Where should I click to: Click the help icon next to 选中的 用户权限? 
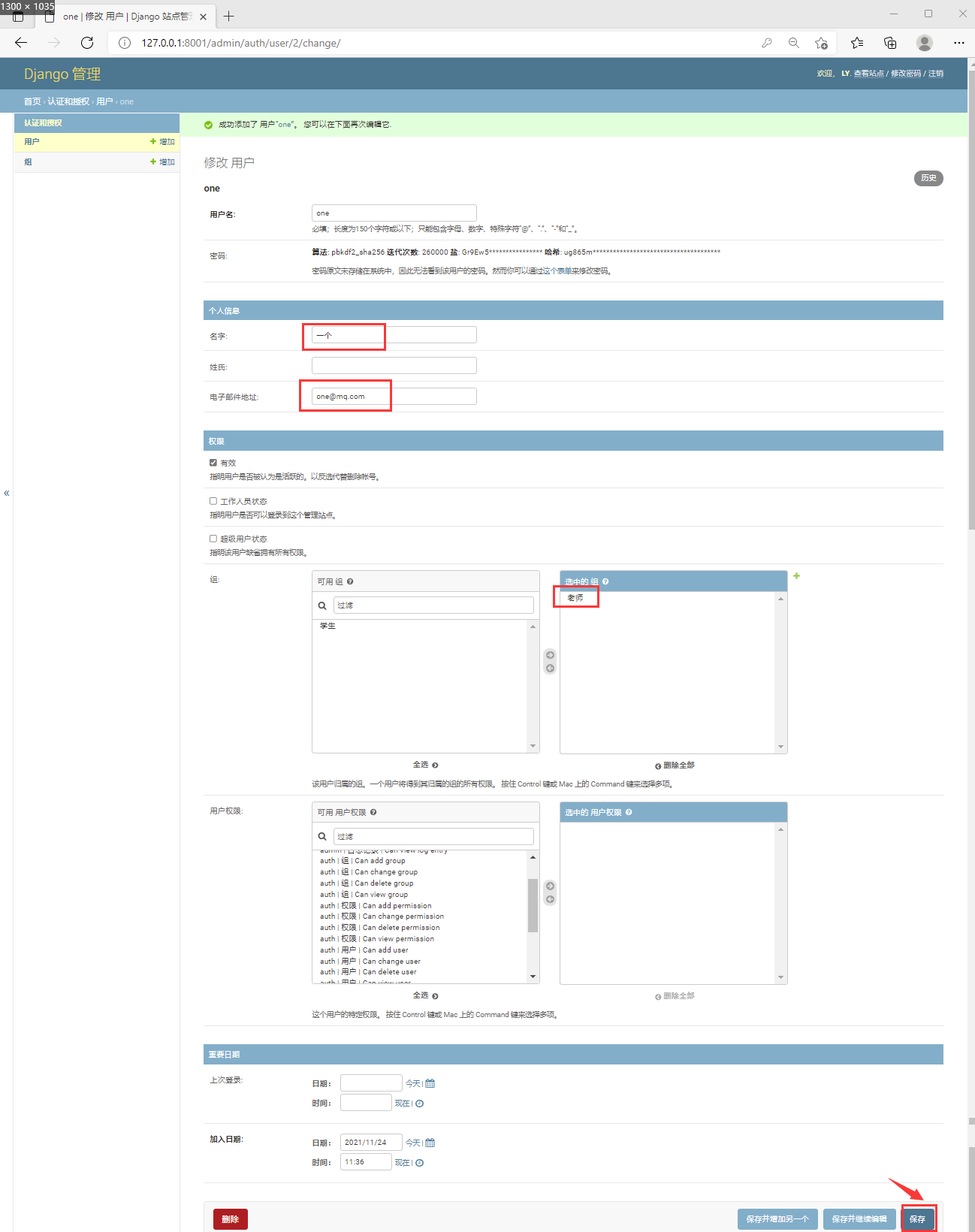629,812
